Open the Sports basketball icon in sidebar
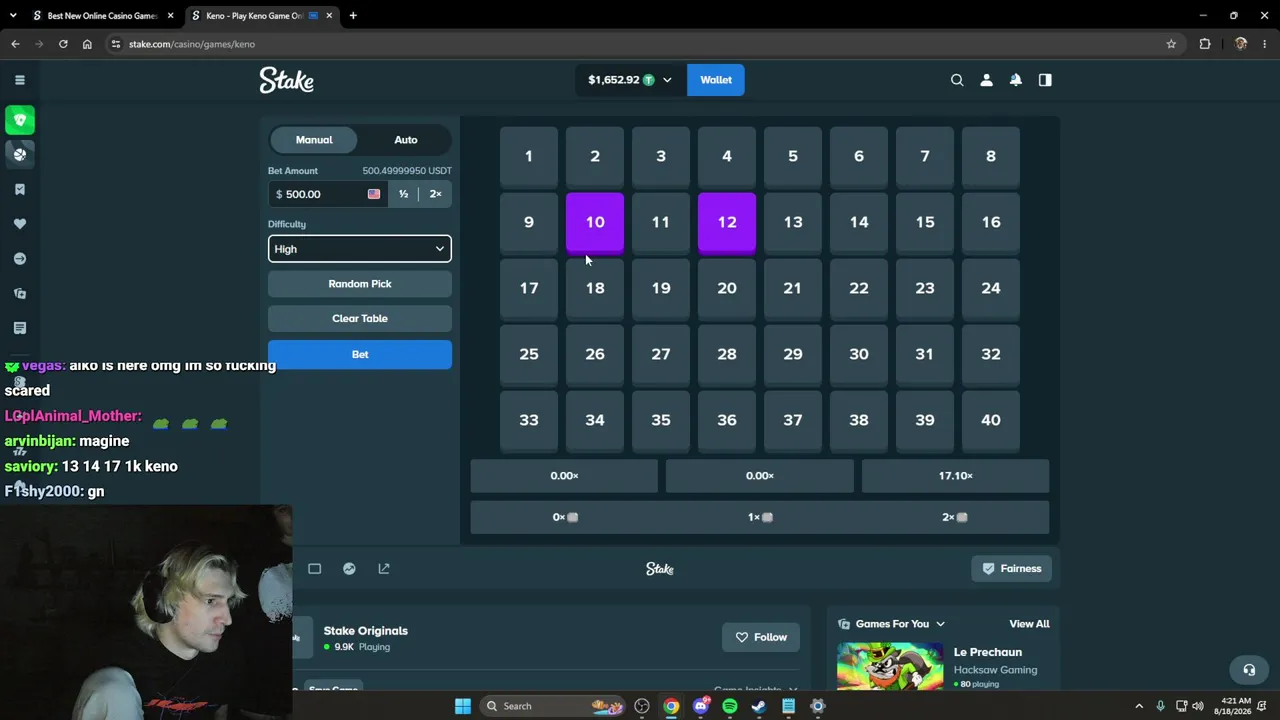The image size is (1280, 720). [x=20, y=154]
